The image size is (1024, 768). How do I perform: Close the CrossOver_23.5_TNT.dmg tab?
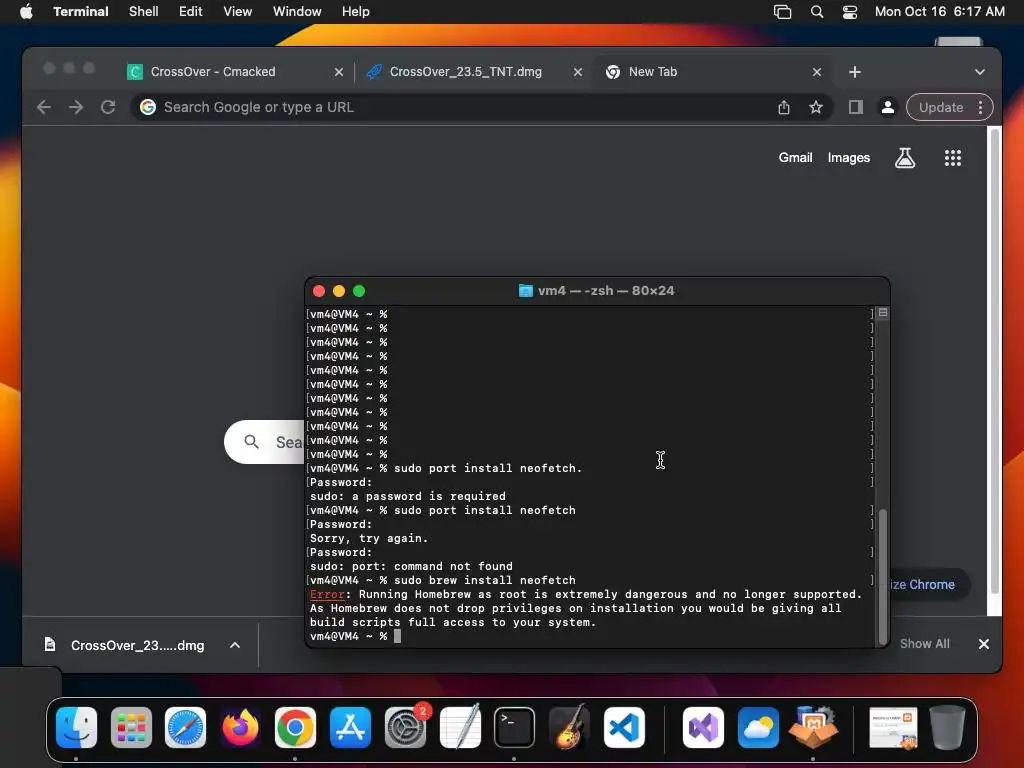pos(577,72)
